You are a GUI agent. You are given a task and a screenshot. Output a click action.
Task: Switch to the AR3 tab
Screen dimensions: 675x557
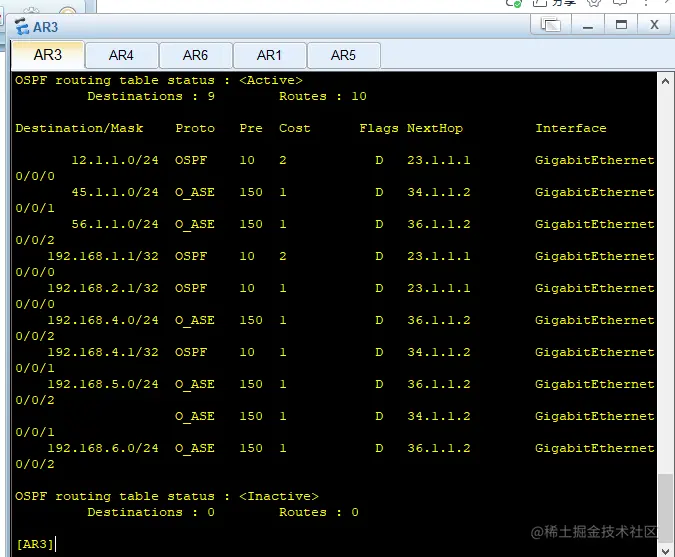(x=48, y=55)
